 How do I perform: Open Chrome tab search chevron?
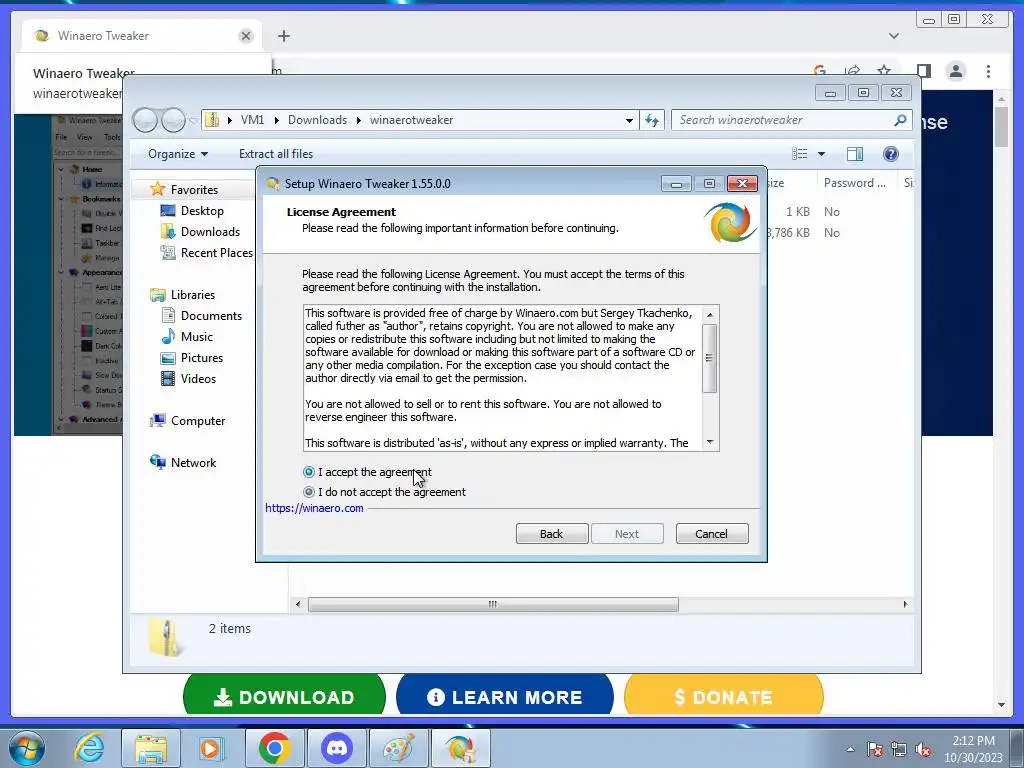click(x=894, y=36)
